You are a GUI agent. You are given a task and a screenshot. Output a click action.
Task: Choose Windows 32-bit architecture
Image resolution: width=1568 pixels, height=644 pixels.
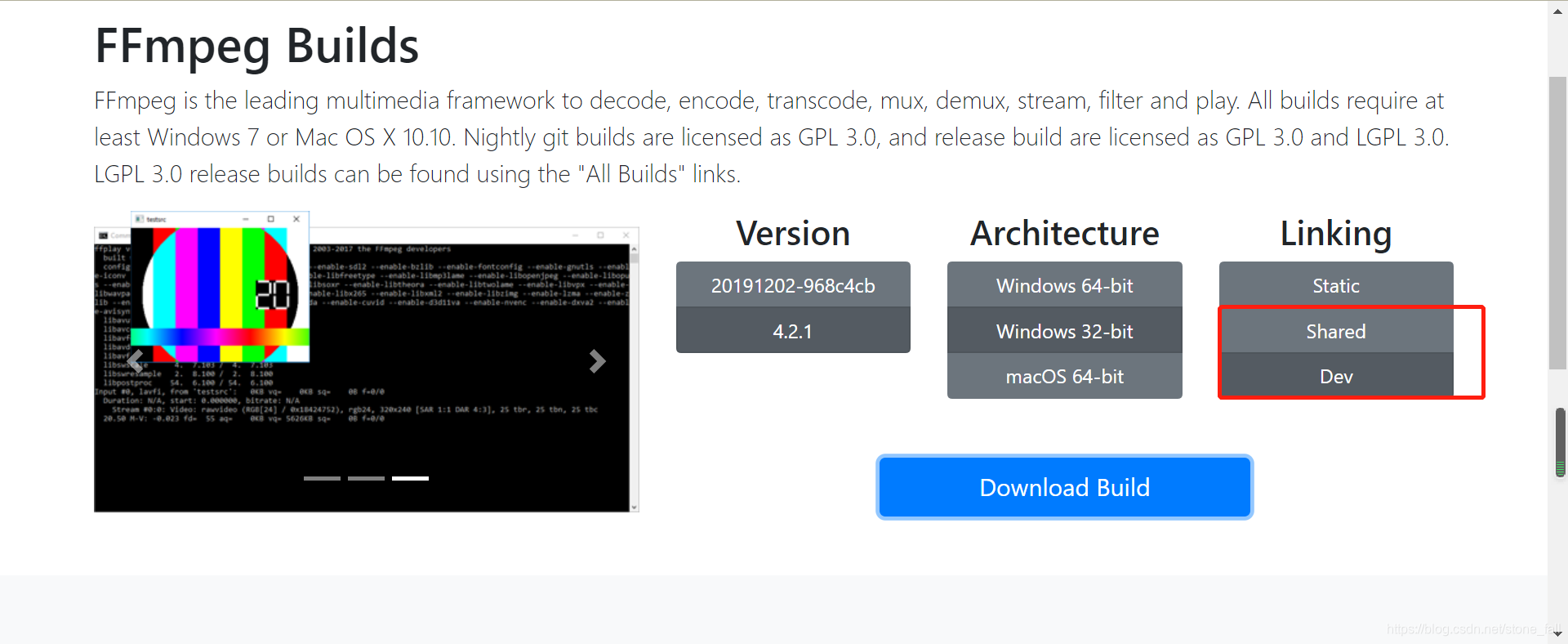(1064, 331)
